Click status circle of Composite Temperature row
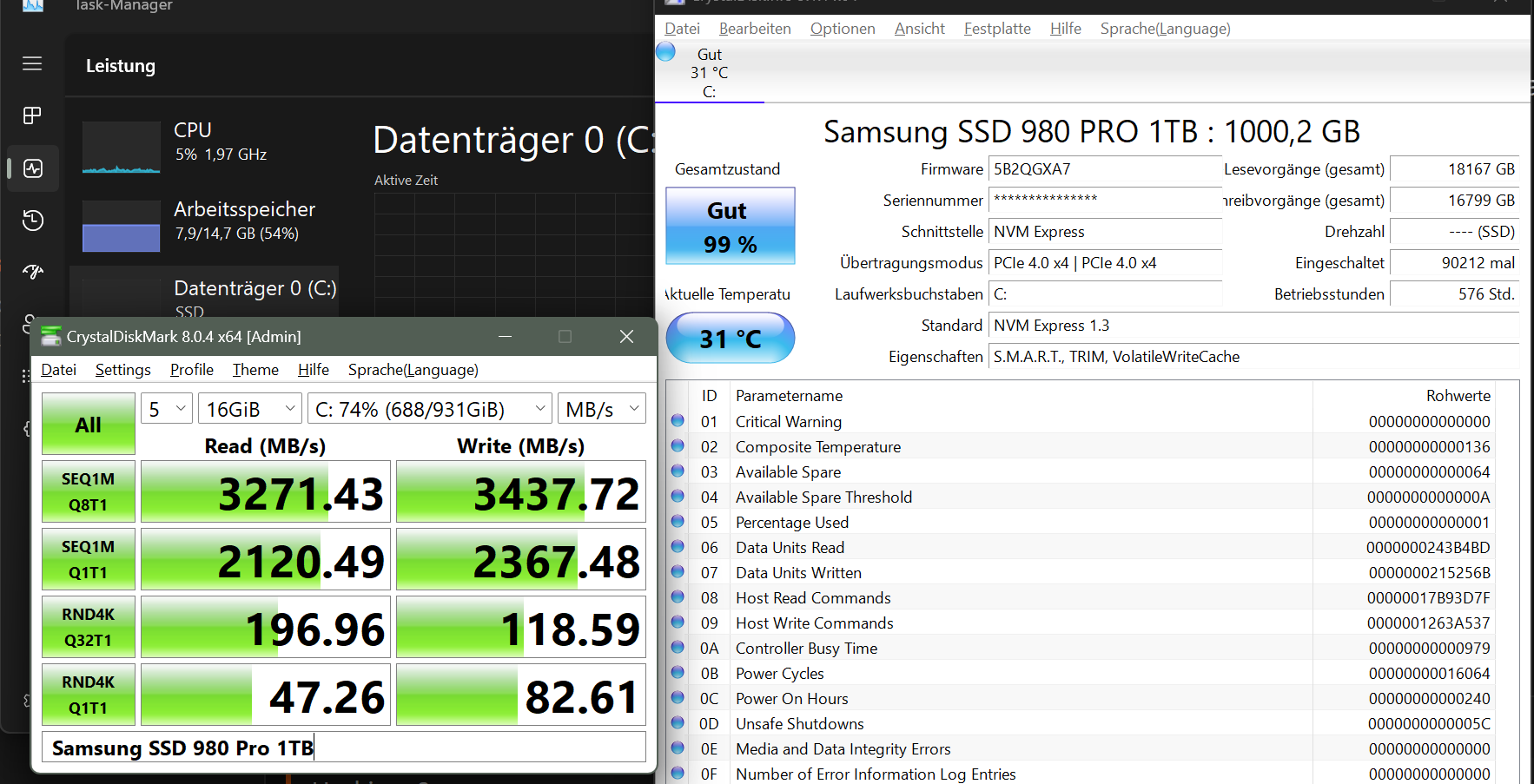Viewport: 1534px width, 784px height. click(x=678, y=446)
